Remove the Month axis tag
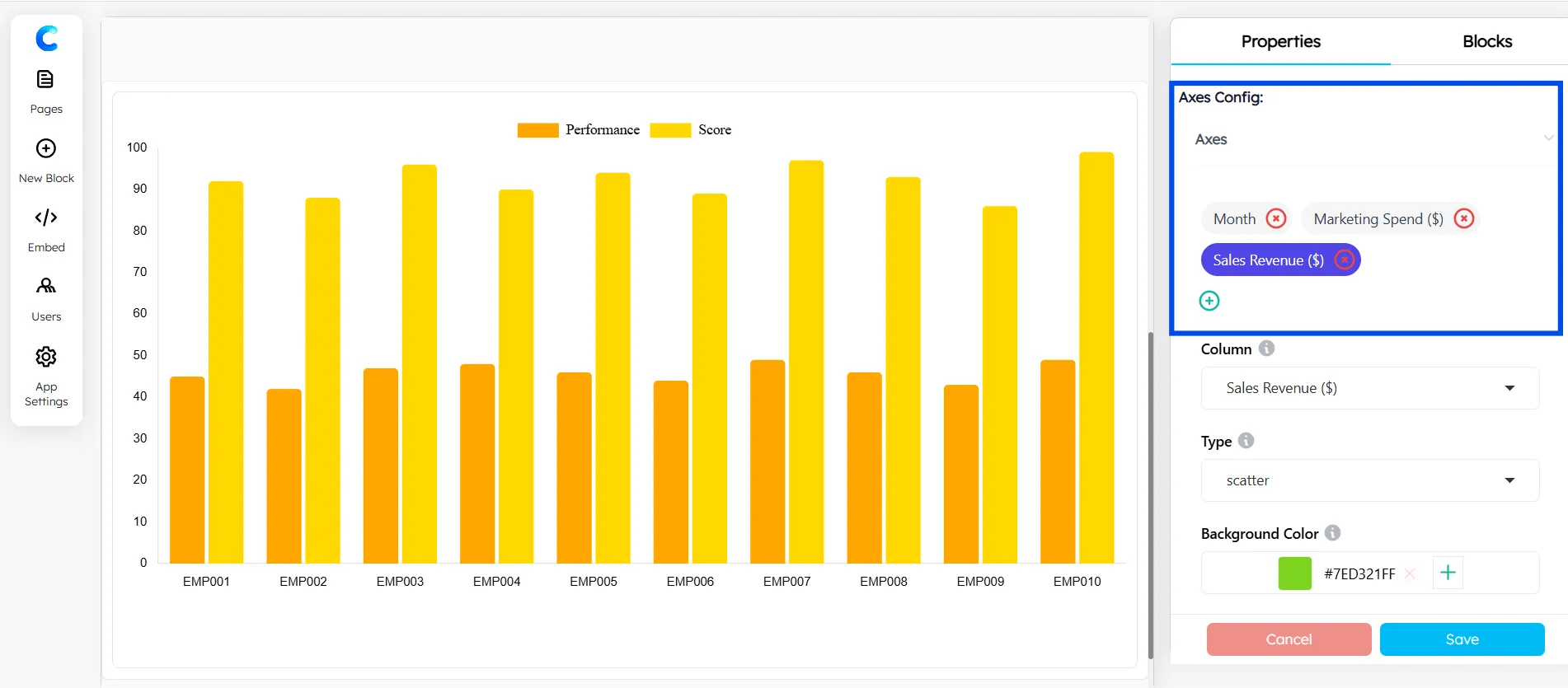Screen dimensions: 1568x688 pos(1276,218)
